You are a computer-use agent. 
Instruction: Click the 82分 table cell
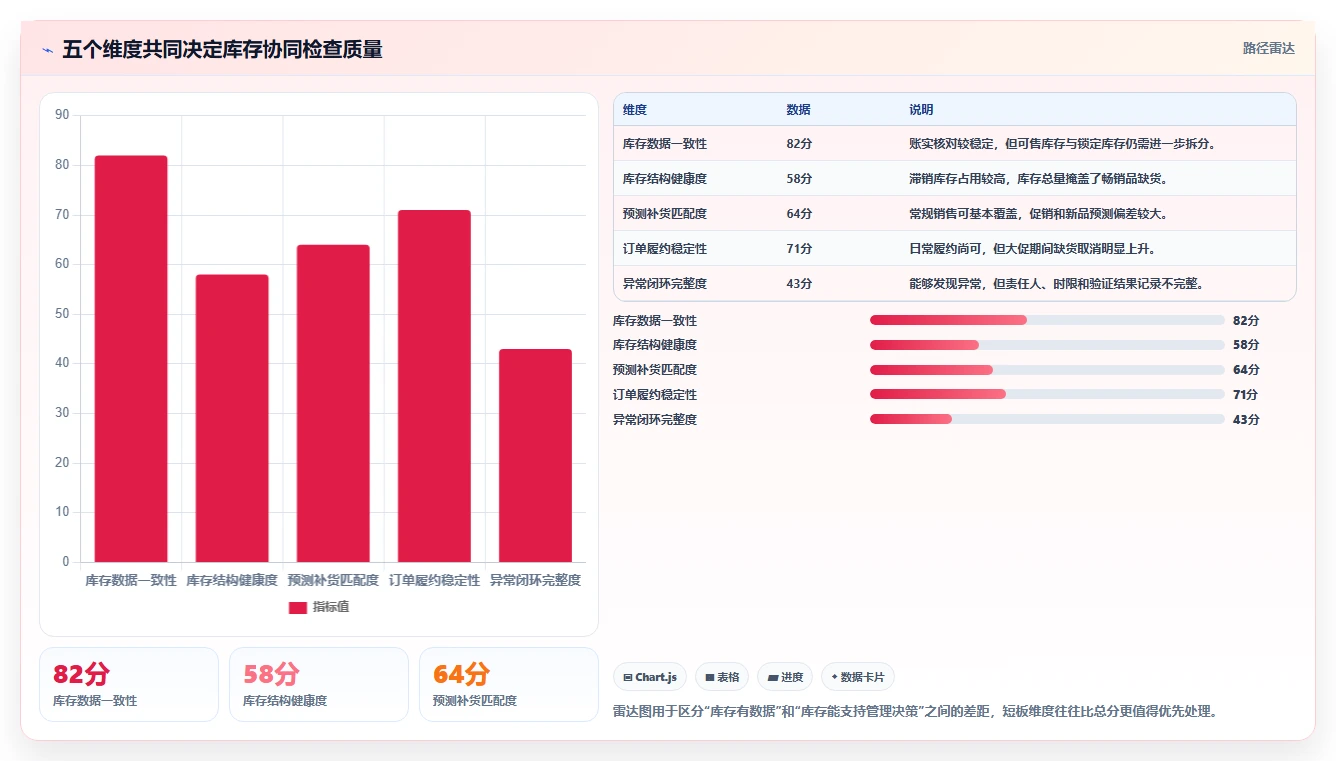(x=799, y=144)
